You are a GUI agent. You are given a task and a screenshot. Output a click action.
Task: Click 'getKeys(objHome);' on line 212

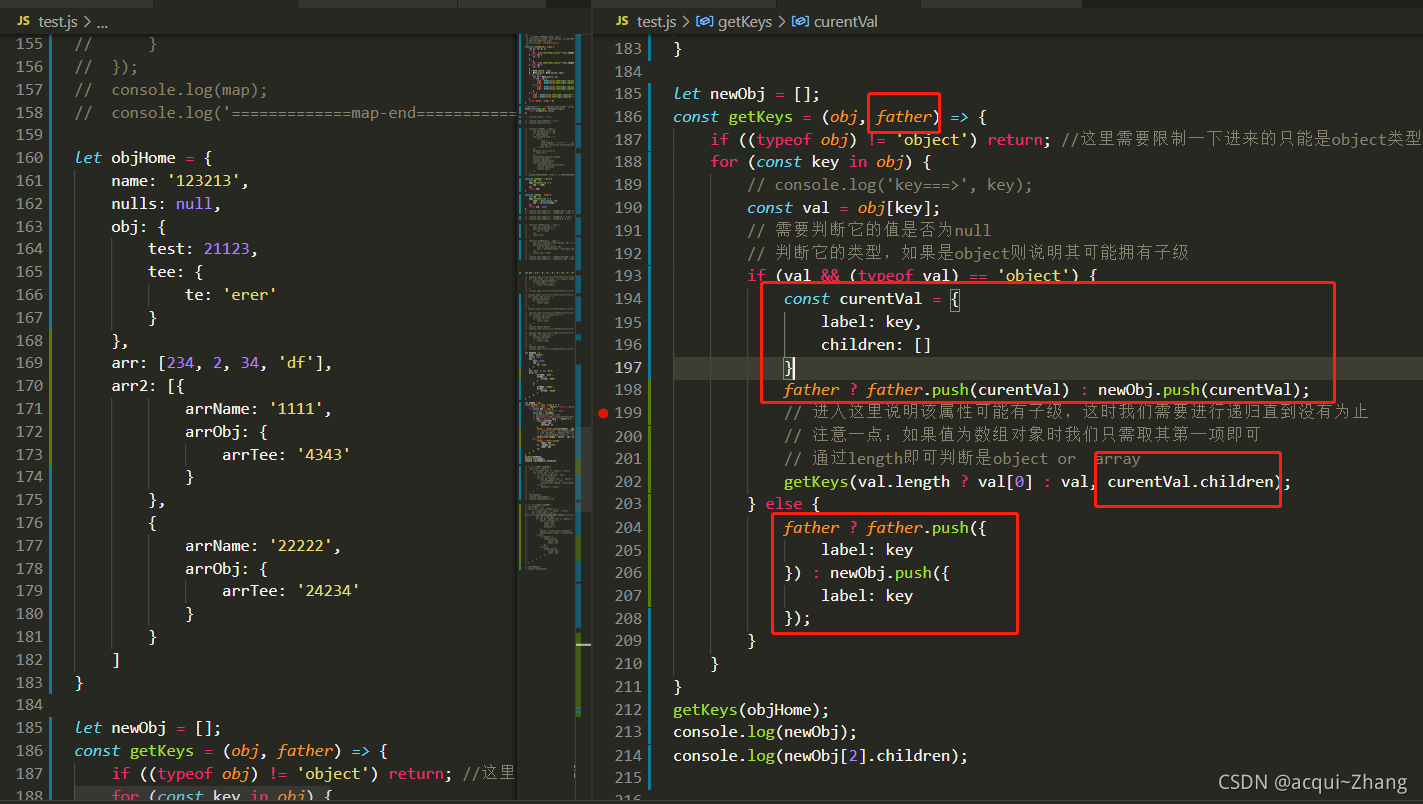click(751, 710)
